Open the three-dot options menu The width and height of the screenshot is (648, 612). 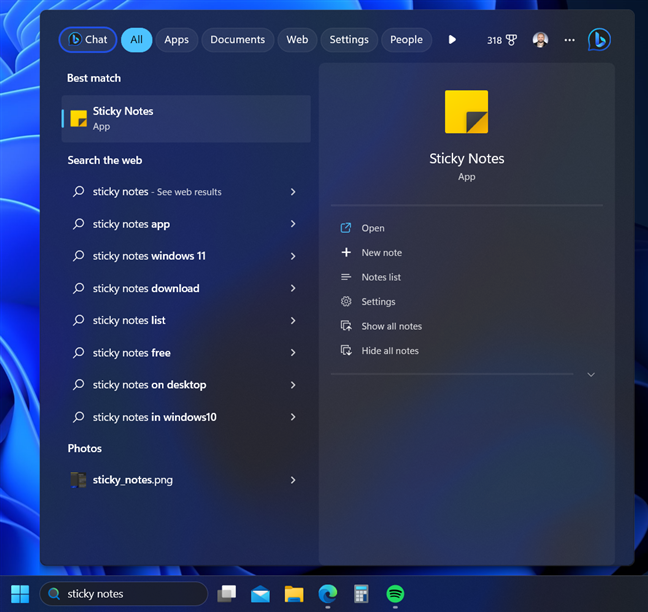[569, 40]
